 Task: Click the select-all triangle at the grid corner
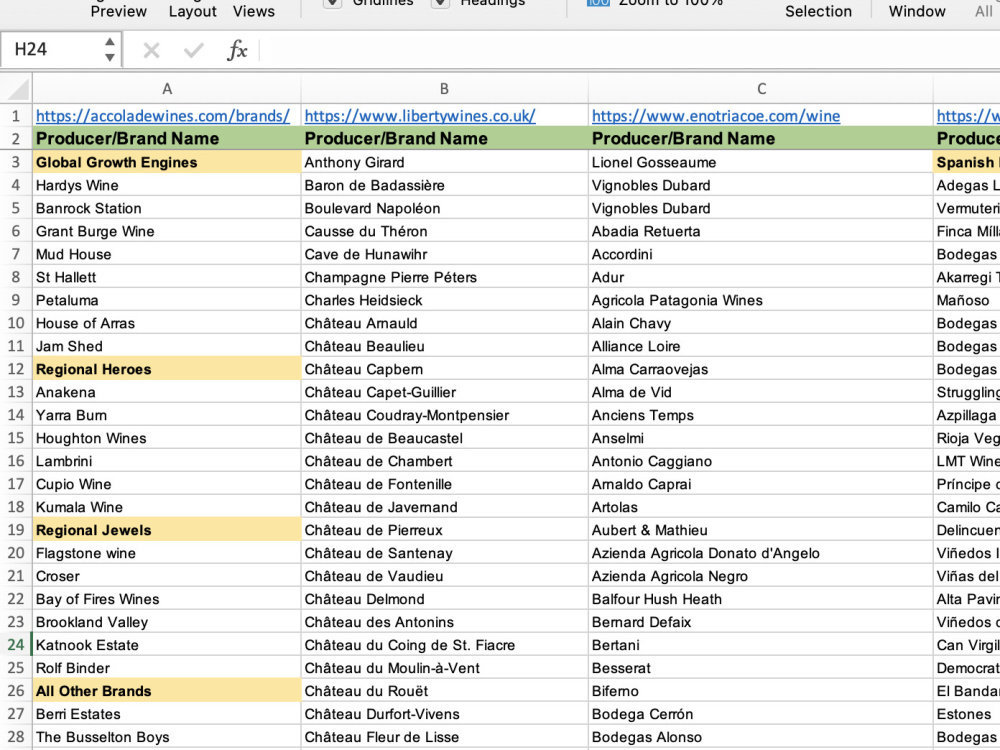click(19, 89)
